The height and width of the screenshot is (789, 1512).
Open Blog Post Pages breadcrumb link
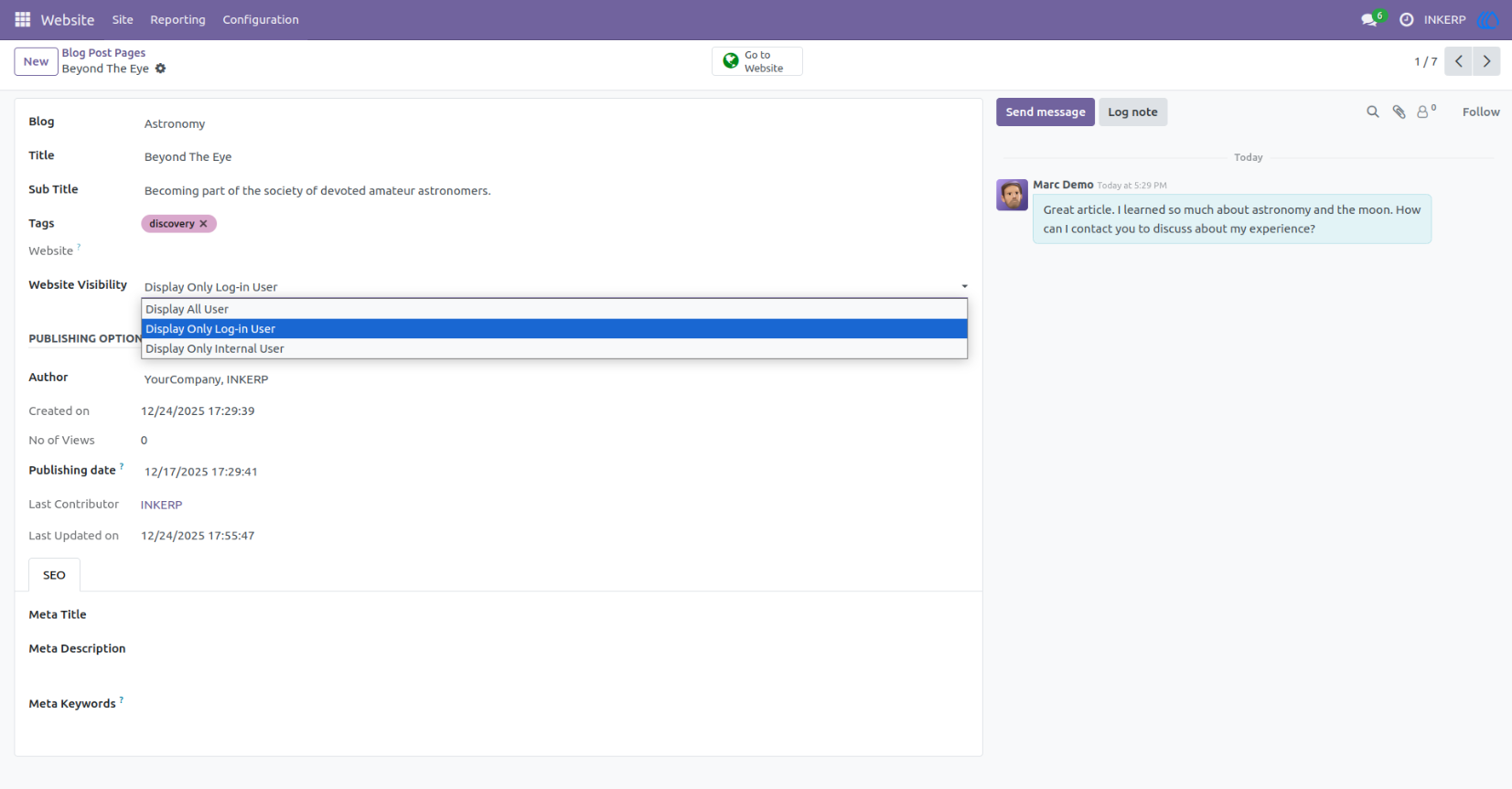pyautogui.click(x=103, y=53)
